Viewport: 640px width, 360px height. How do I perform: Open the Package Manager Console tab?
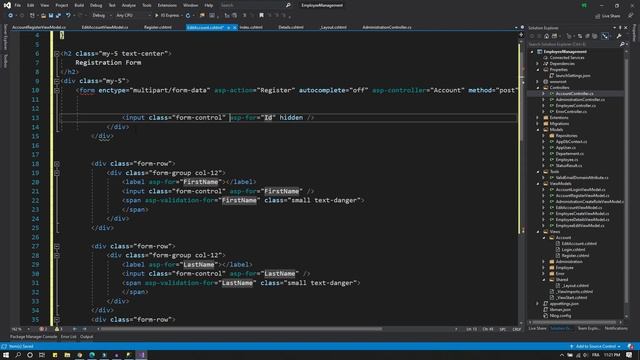click(x=33, y=337)
